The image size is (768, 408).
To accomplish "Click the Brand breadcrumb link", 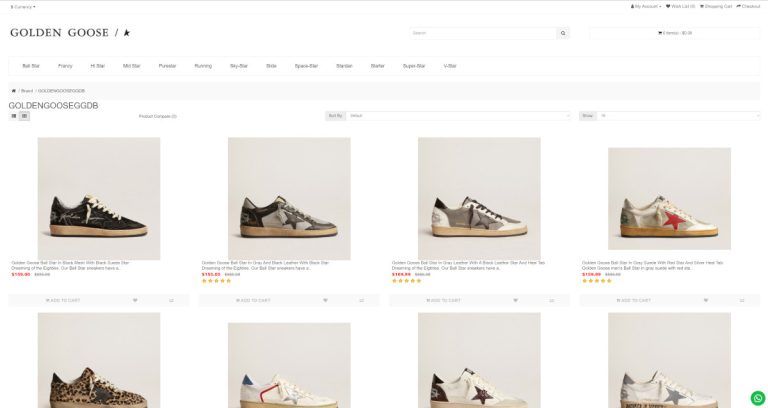I will pos(27,91).
